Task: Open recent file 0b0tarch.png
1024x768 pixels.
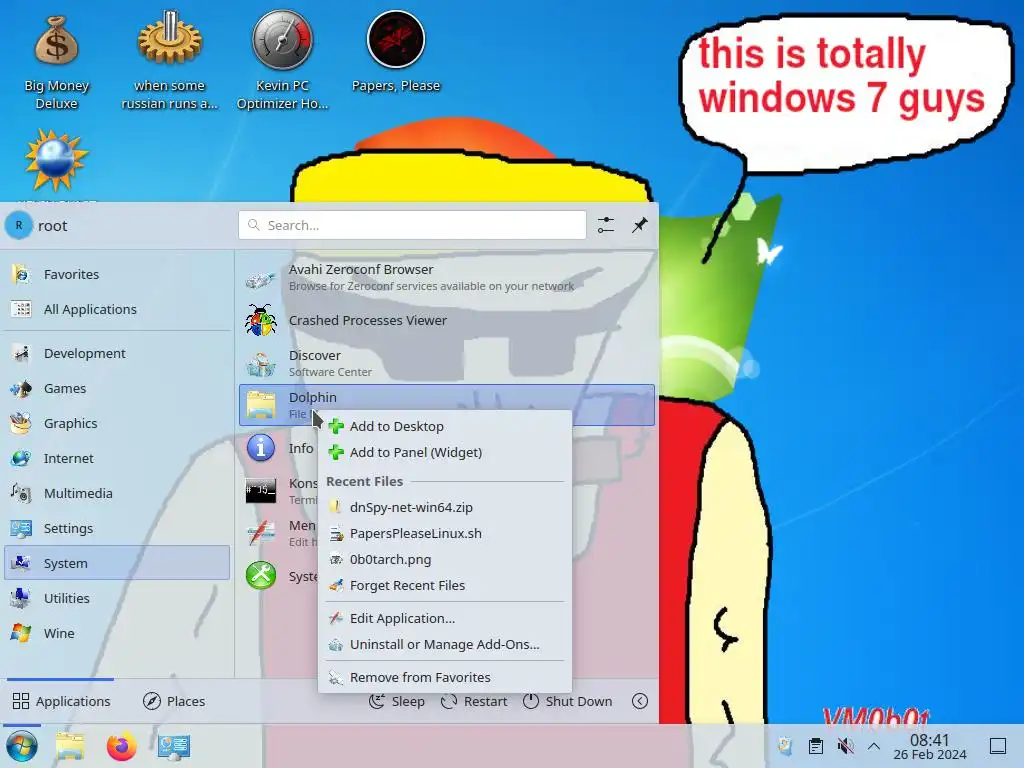Action: [445, 560]
